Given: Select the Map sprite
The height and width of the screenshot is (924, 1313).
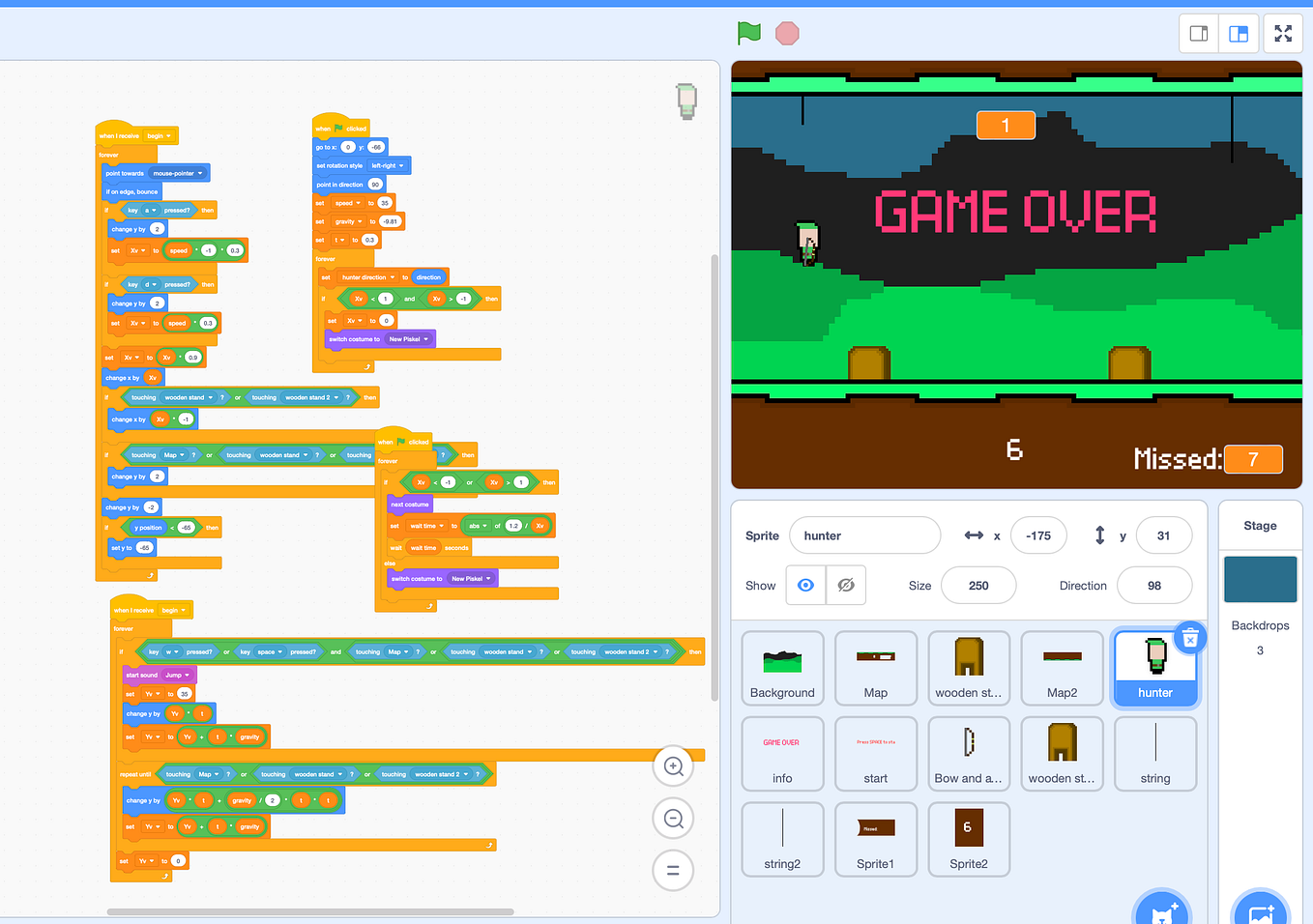Looking at the screenshot, I should point(876,668).
